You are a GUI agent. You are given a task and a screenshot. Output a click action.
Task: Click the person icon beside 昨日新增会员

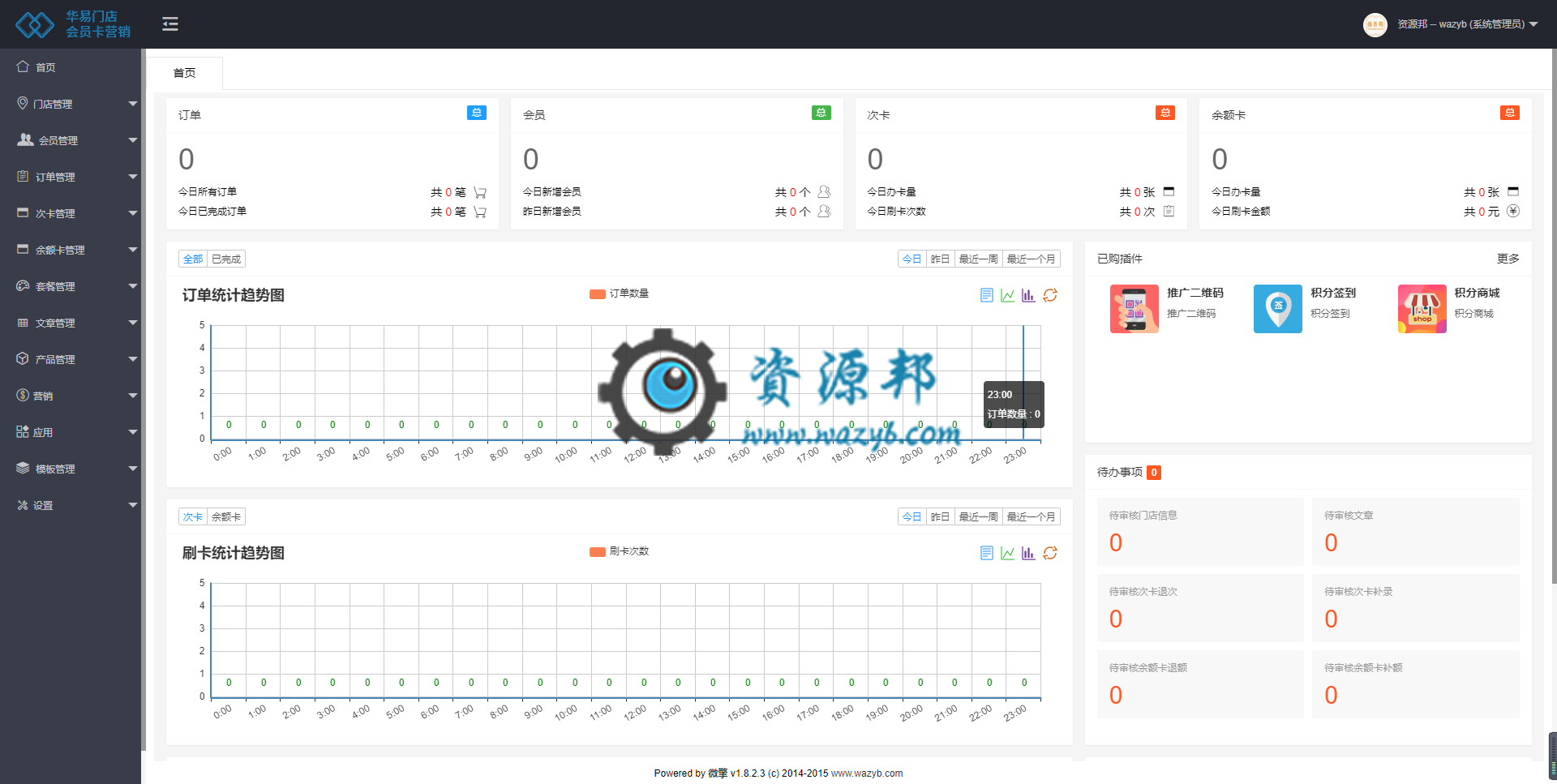824,212
